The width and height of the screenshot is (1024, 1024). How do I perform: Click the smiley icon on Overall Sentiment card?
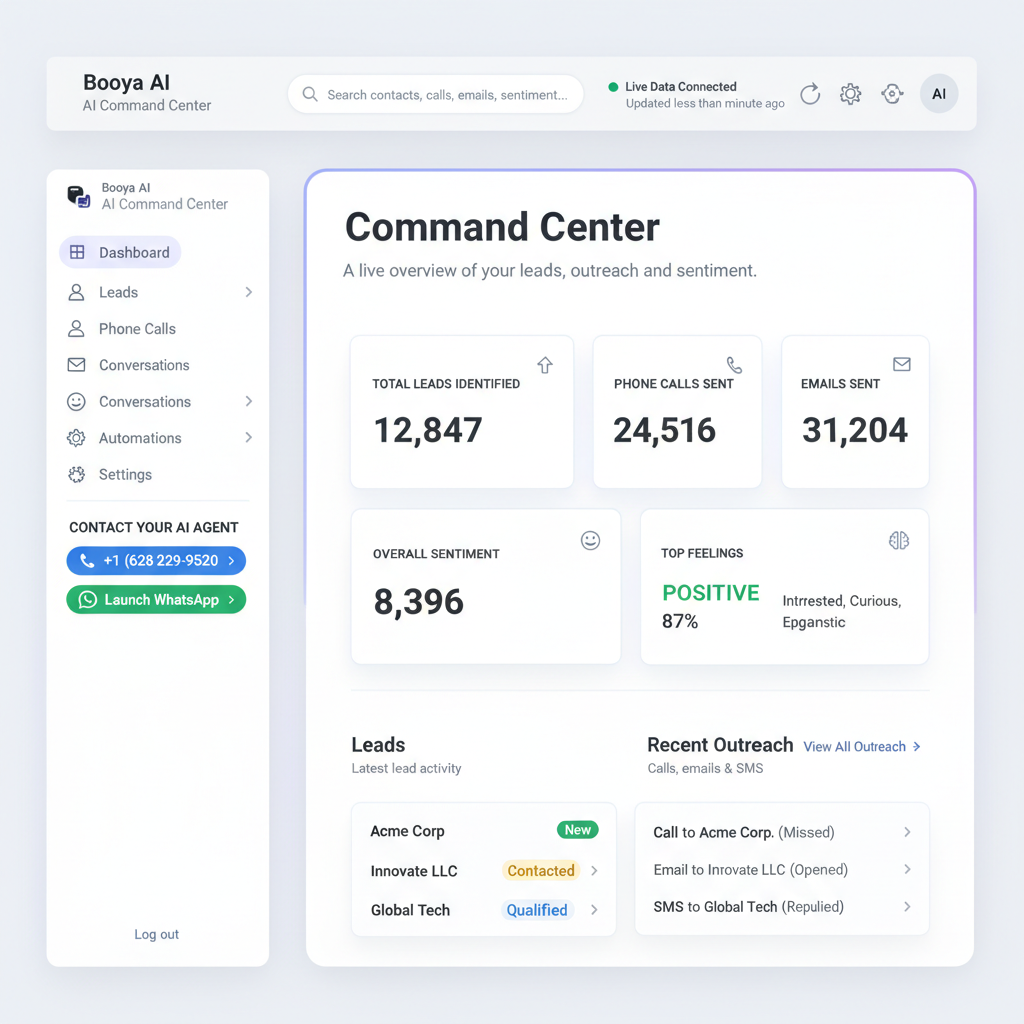[590, 541]
